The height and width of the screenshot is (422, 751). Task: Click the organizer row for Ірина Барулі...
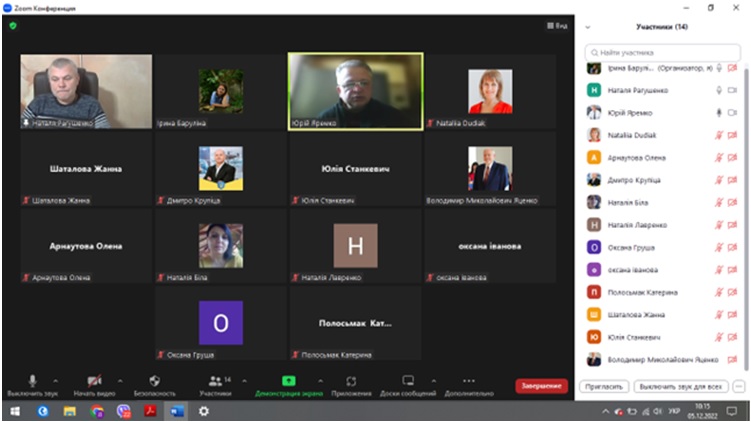point(662,68)
